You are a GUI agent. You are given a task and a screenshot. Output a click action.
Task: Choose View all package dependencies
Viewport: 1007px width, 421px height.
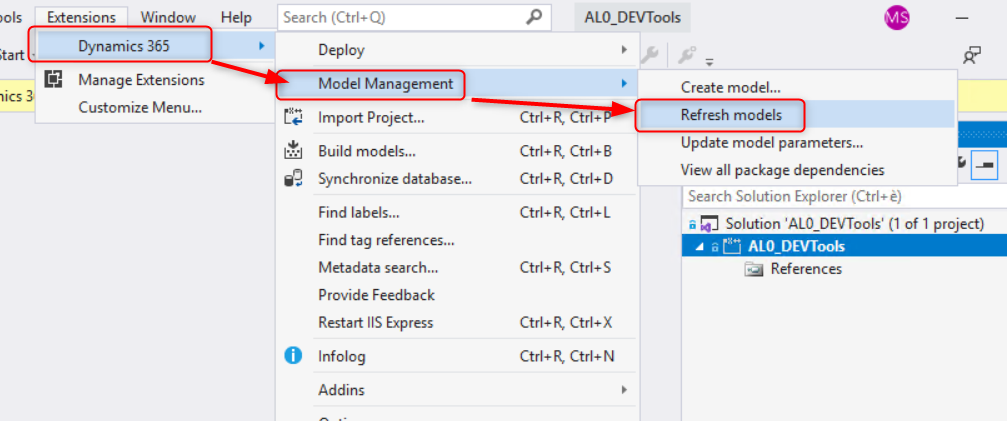coord(796,171)
